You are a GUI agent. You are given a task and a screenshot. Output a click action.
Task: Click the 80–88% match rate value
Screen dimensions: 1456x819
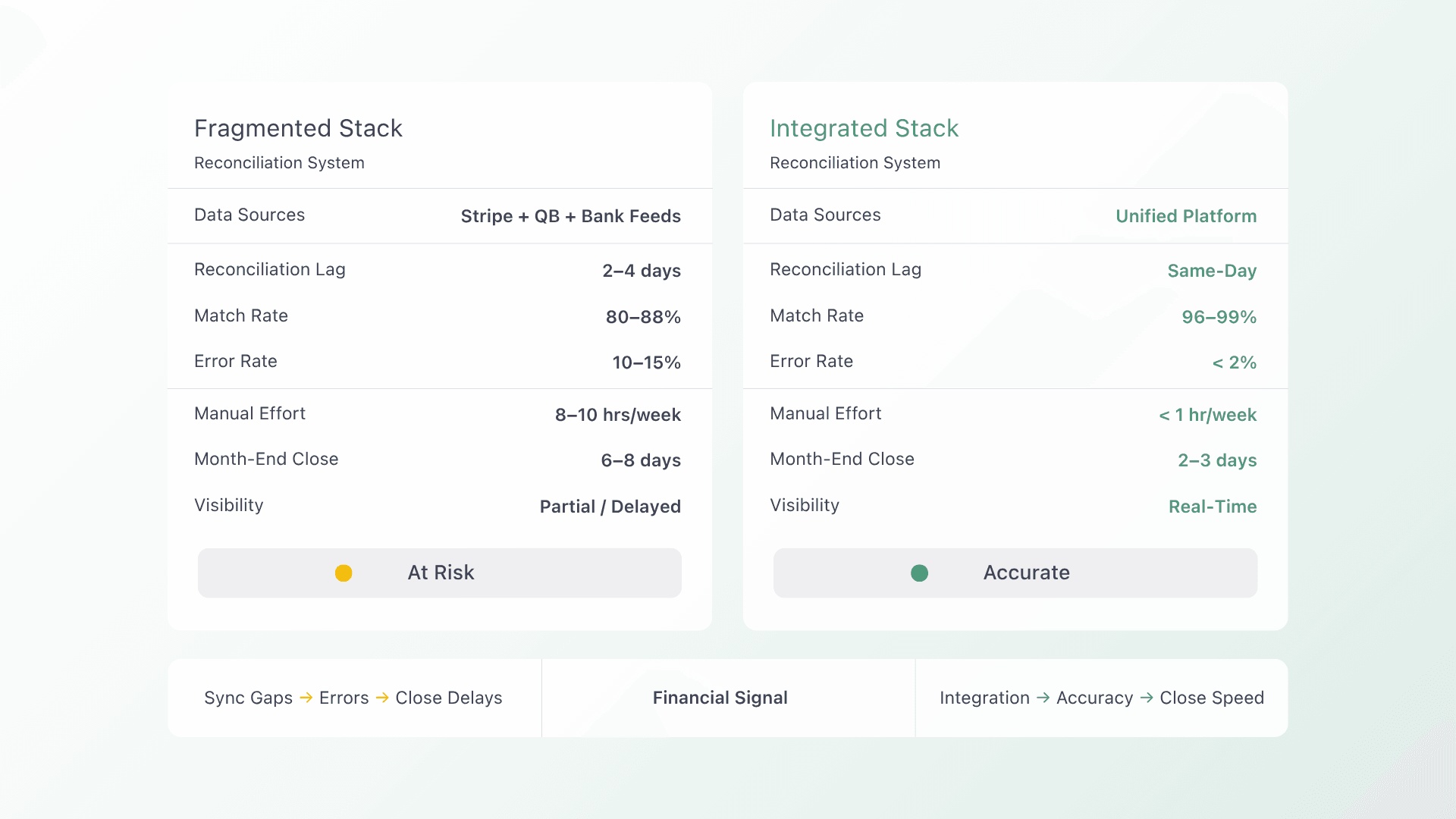[642, 317]
